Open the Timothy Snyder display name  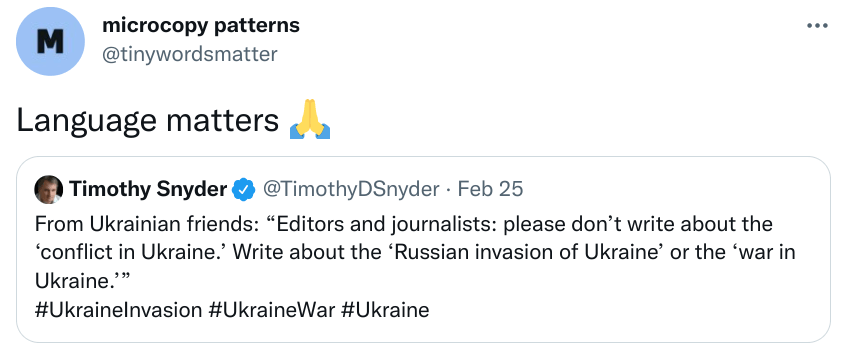[148, 189]
